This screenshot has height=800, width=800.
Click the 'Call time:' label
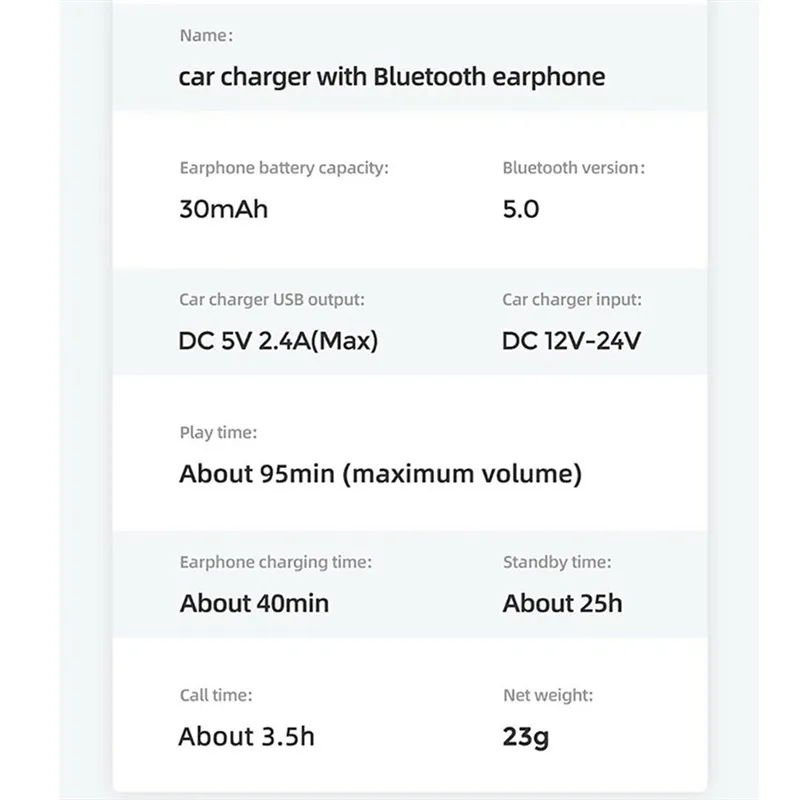point(216,694)
